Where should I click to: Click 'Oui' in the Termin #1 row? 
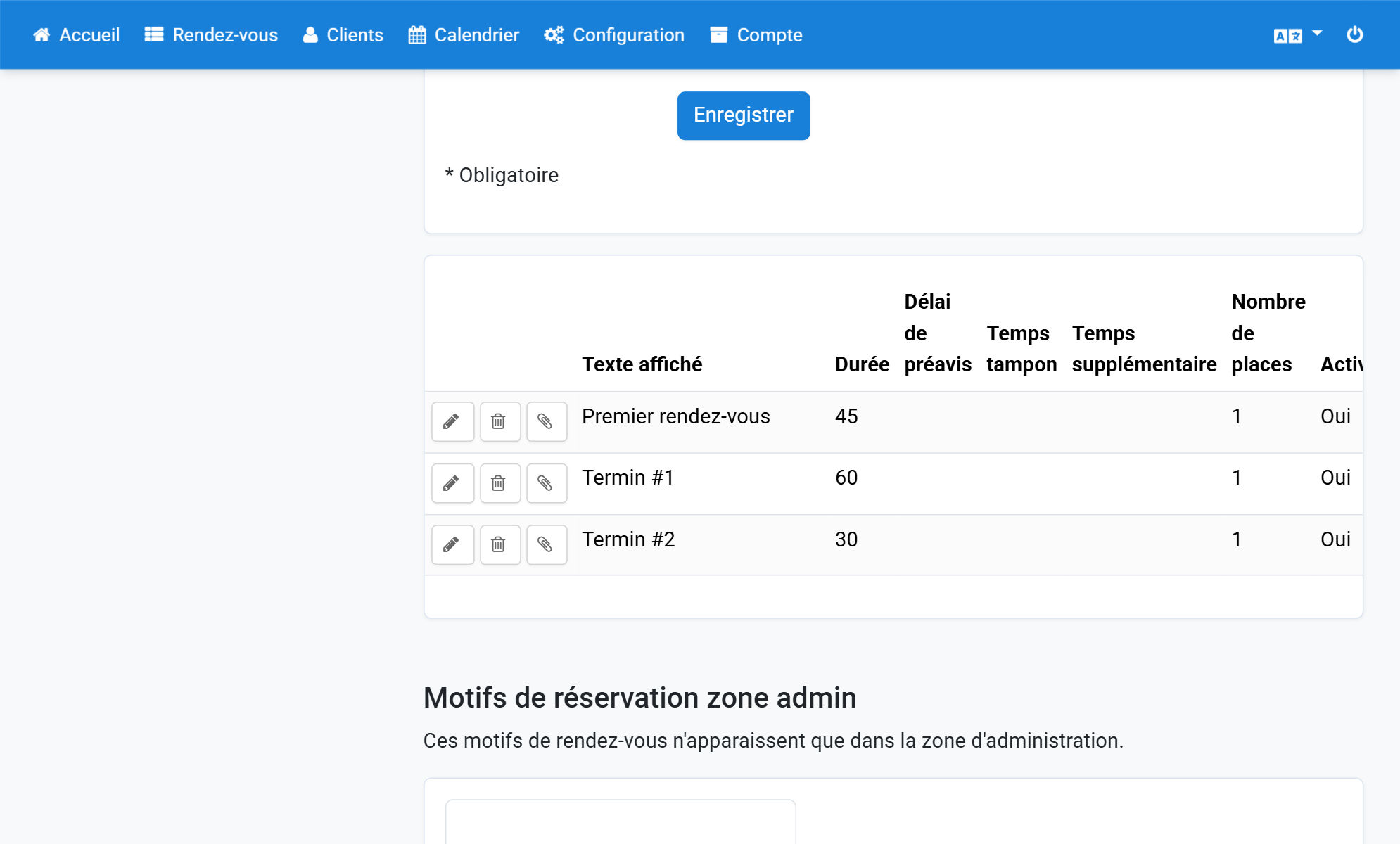click(1335, 478)
